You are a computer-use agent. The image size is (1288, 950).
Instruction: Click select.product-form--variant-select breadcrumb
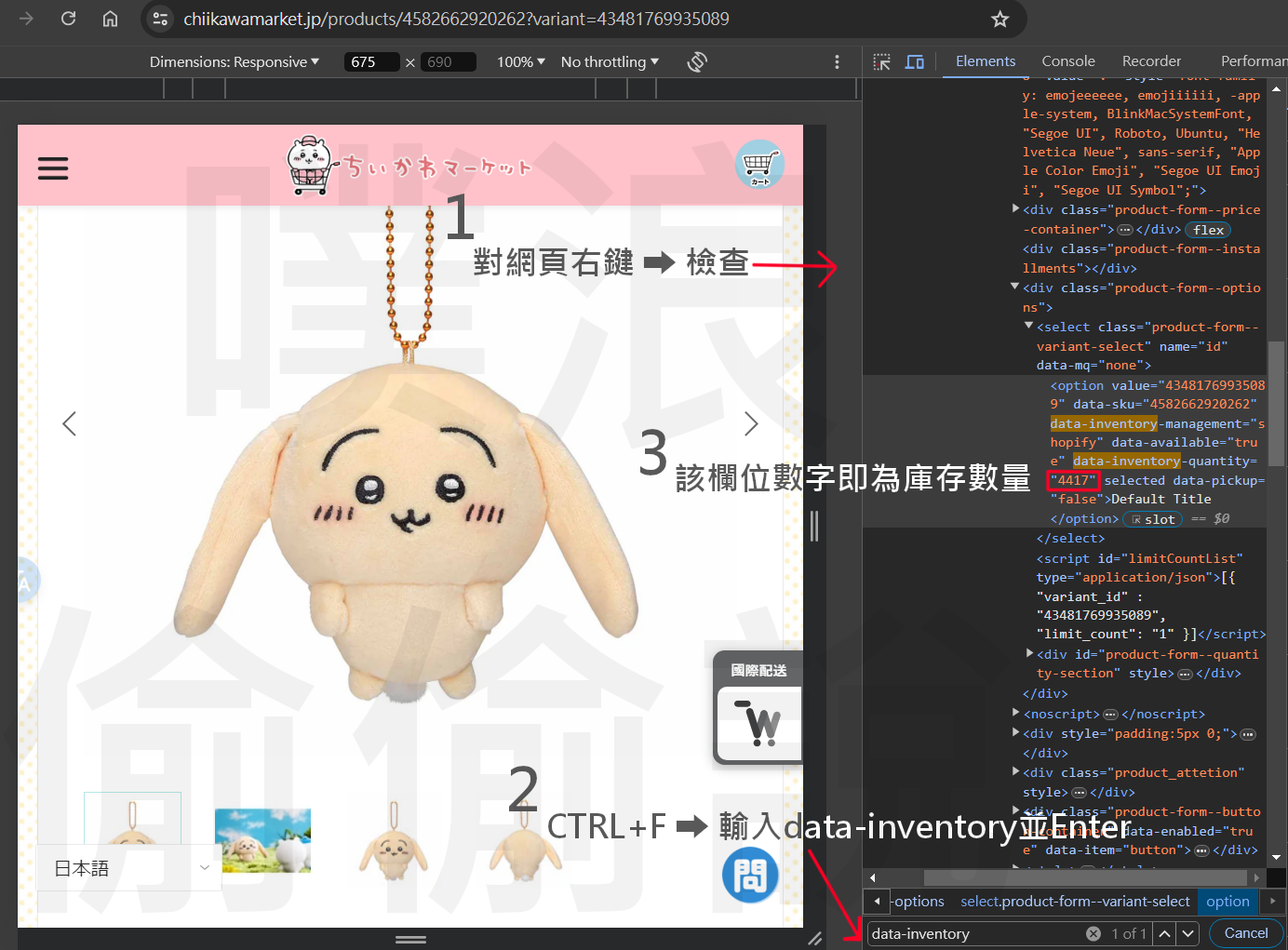(x=1075, y=902)
